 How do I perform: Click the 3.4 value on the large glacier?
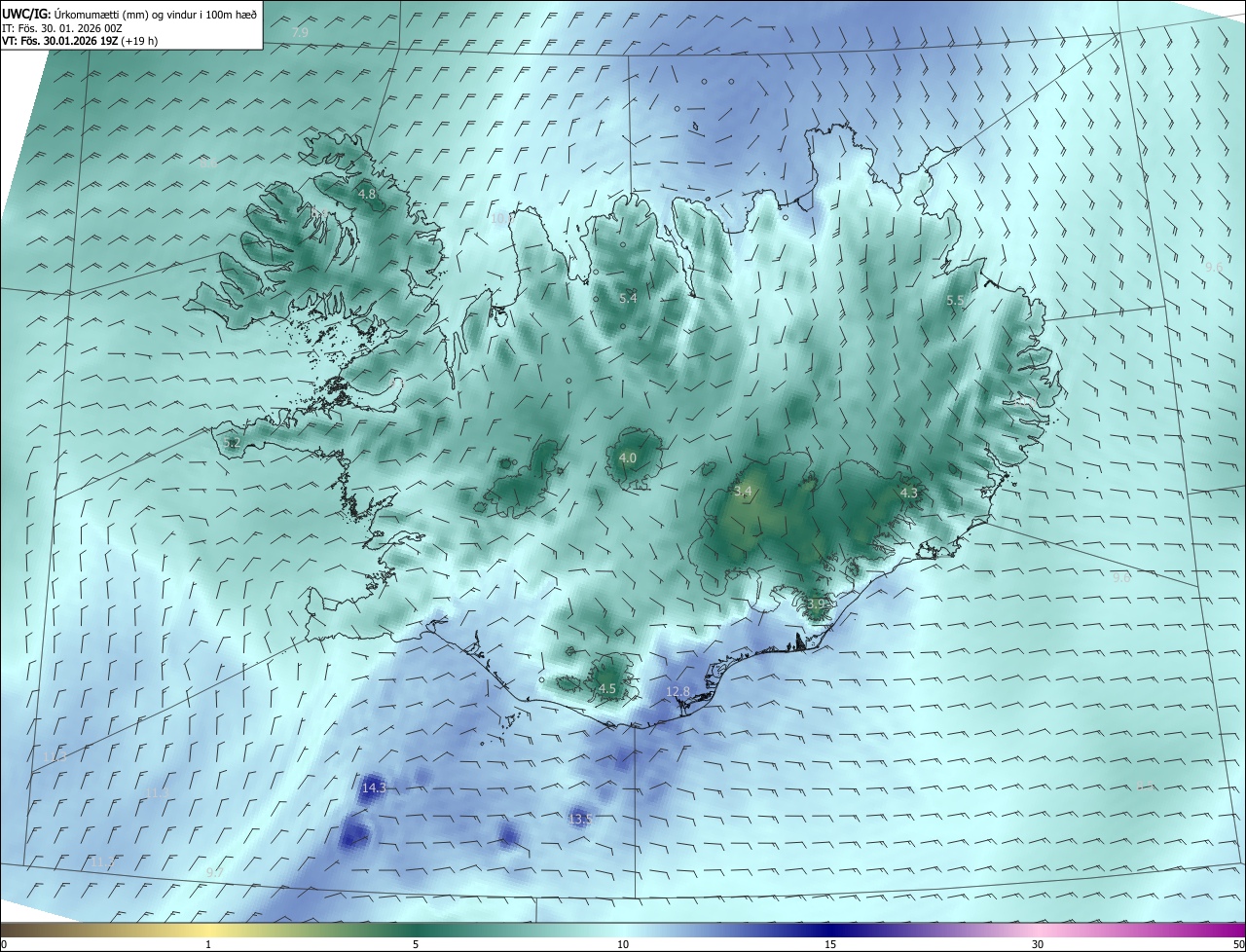(743, 492)
